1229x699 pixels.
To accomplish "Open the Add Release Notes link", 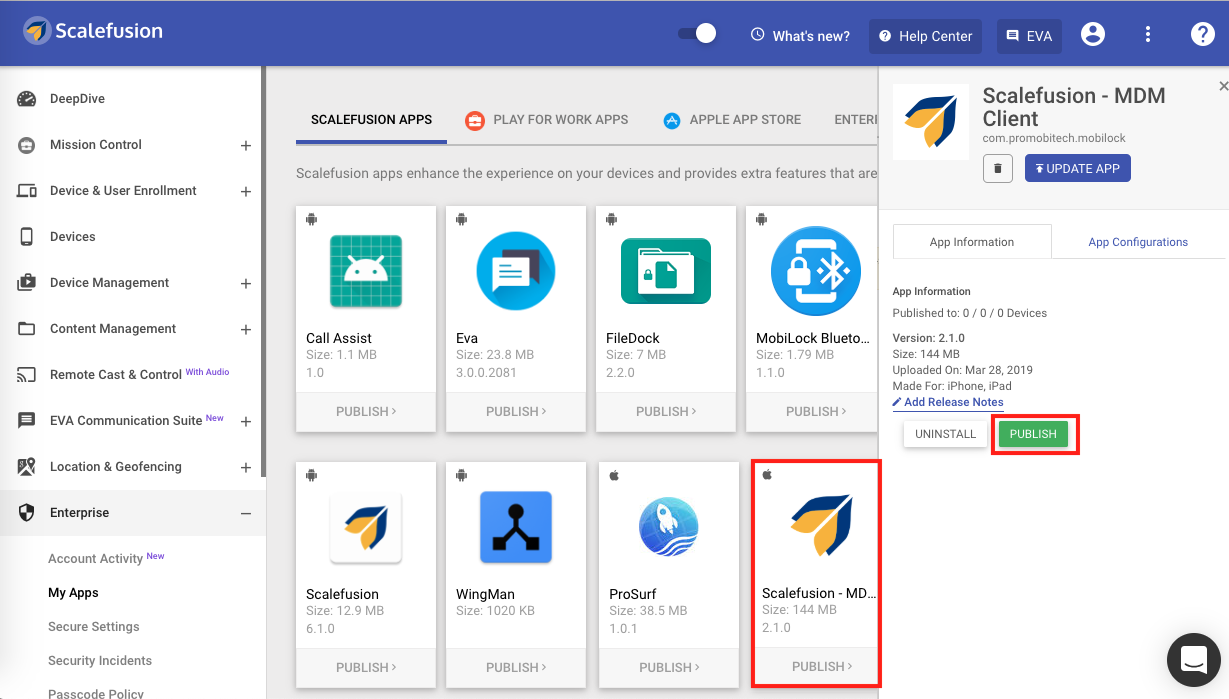I will point(948,402).
